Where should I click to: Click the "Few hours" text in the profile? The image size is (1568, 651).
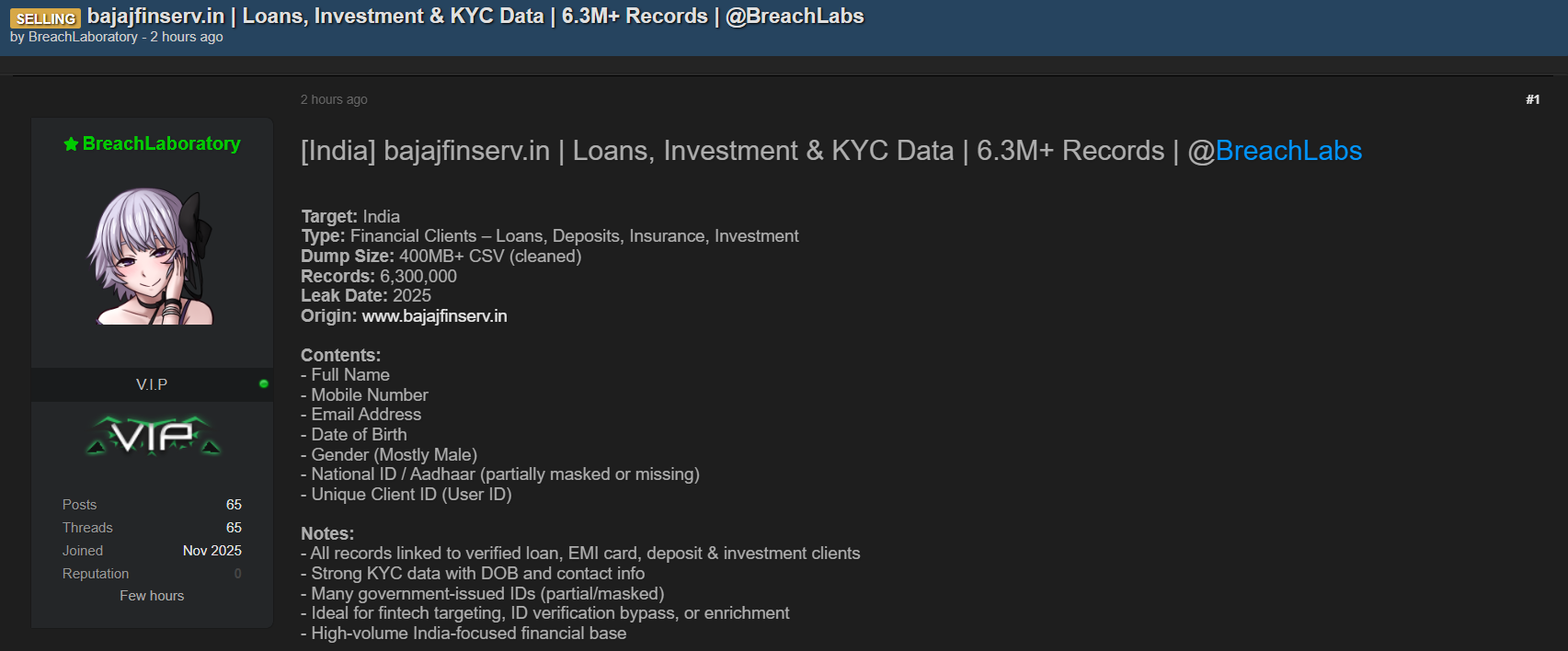(152, 596)
